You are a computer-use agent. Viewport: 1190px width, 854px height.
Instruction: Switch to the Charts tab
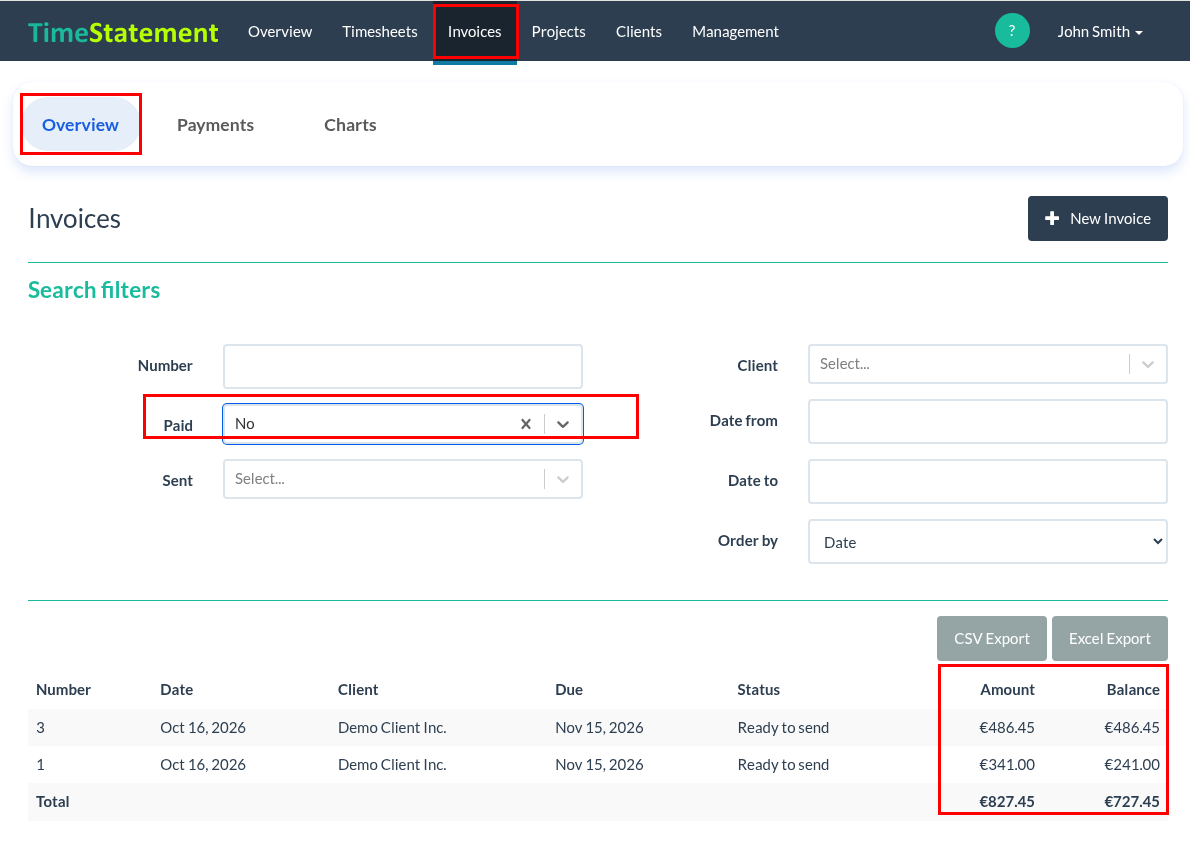[x=350, y=124]
